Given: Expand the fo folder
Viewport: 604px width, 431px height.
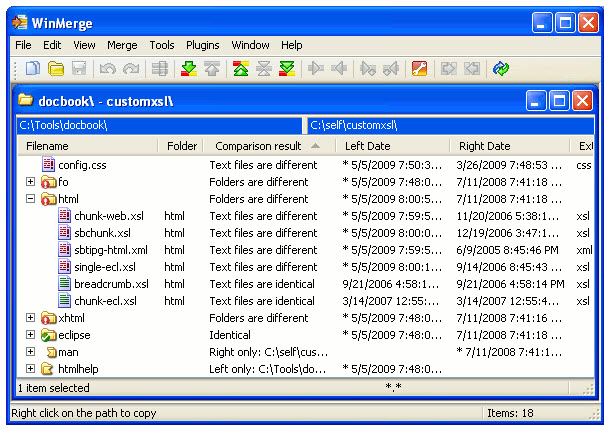Looking at the screenshot, I should coord(30,181).
